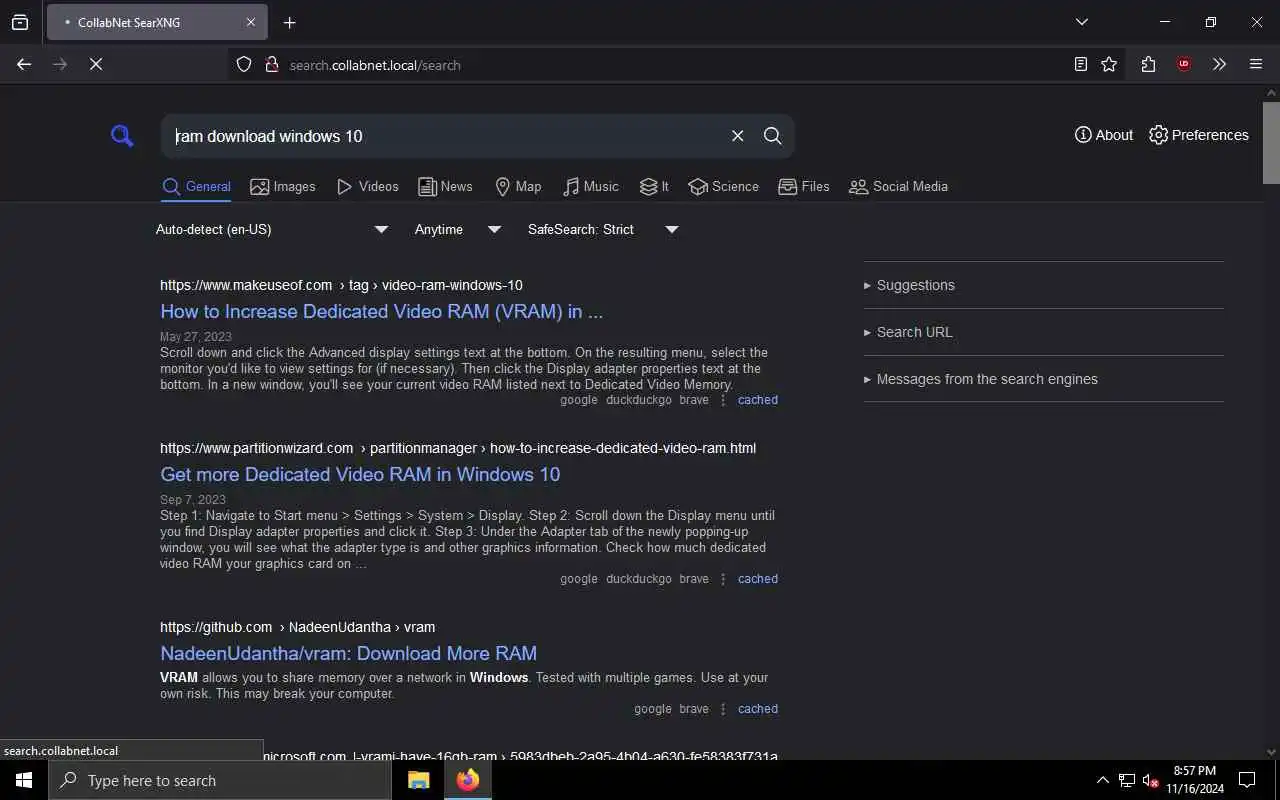Viewport: 1280px width, 800px height.
Task: Switch to the Map tab
Action: tap(518, 186)
